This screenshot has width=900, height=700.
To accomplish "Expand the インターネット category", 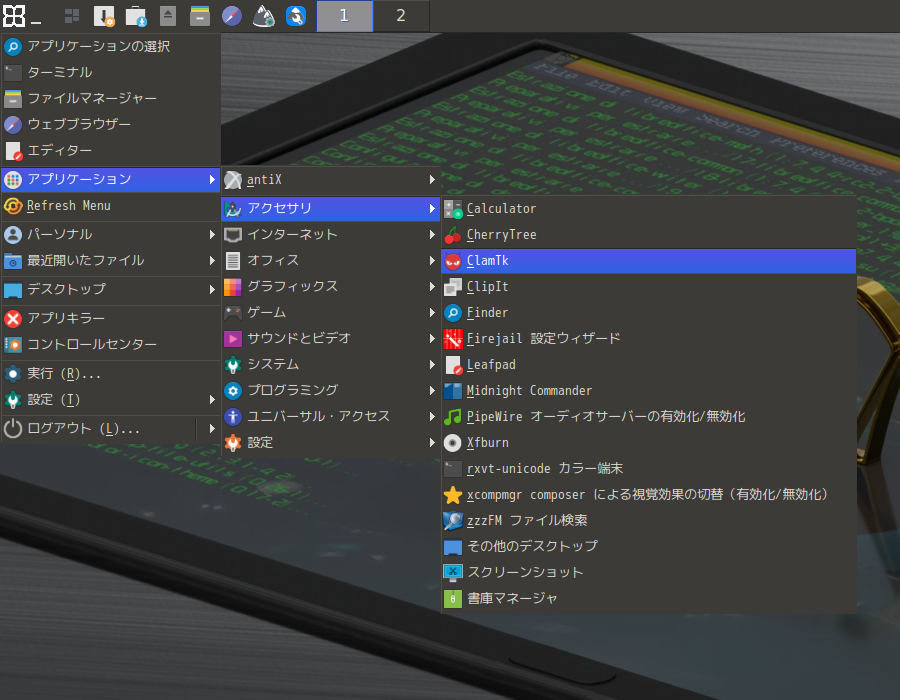I will pyautogui.click(x=331, y=234).
